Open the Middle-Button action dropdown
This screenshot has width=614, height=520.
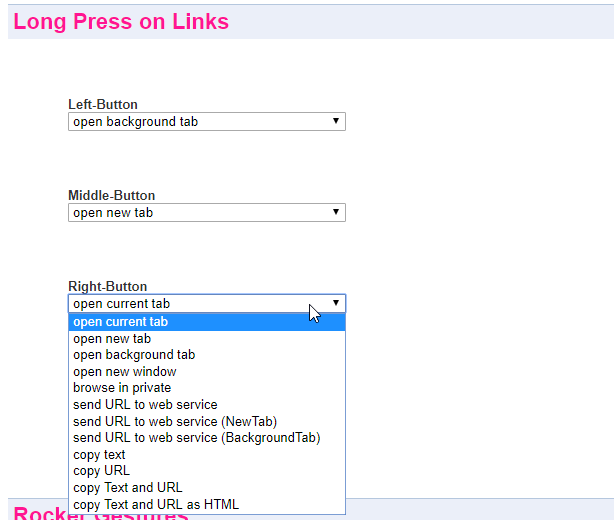(x=207, y=213)
